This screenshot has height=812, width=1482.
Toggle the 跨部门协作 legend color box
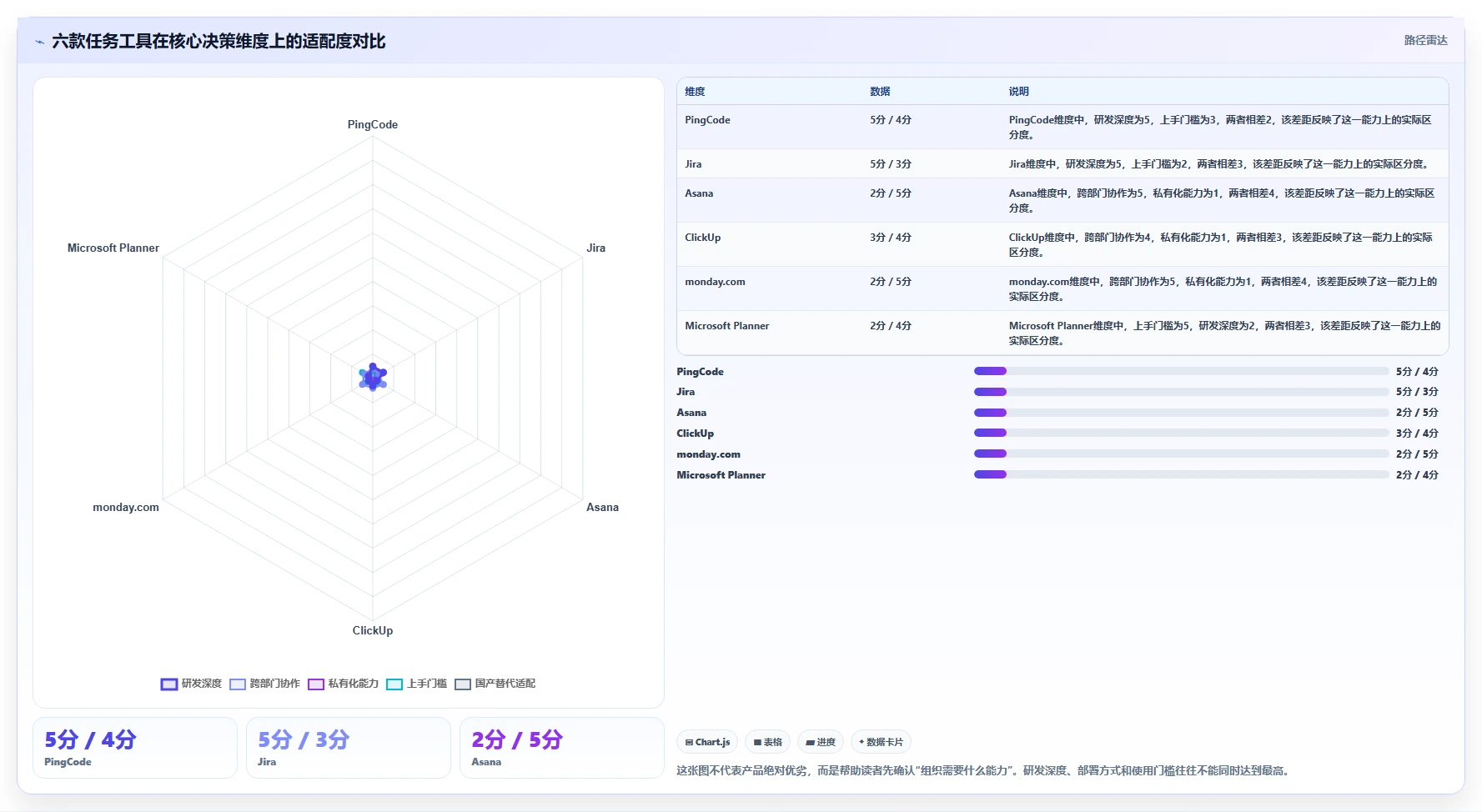(238, 684)
